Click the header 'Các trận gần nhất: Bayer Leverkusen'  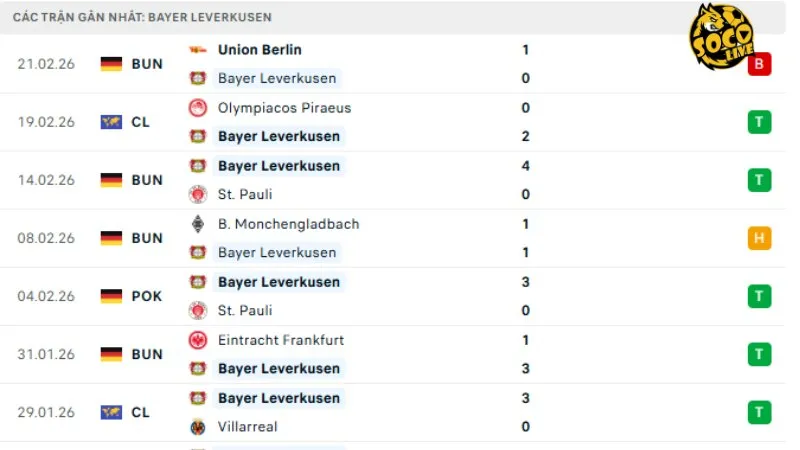[x=142, y=17]
